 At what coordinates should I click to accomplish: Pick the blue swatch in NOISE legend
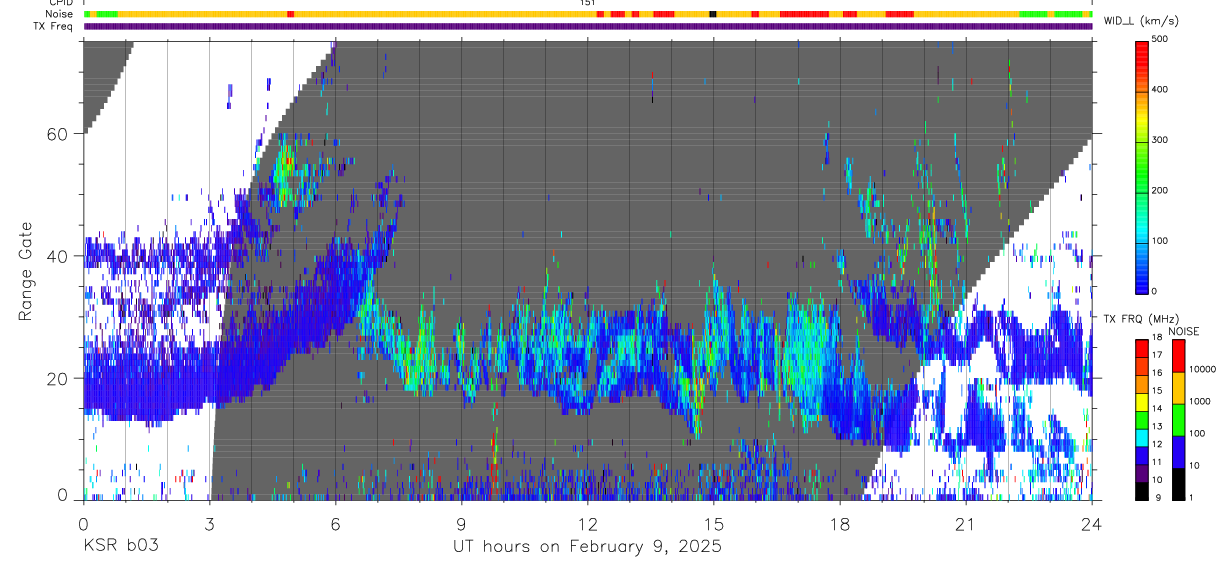coord(1178,451)
